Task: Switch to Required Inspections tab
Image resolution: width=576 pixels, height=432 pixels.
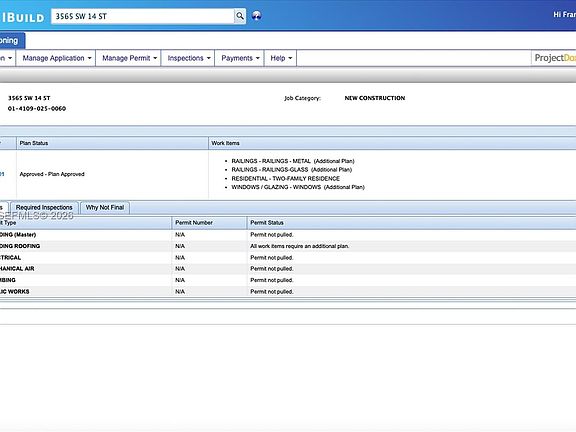Action: (44, 208)
